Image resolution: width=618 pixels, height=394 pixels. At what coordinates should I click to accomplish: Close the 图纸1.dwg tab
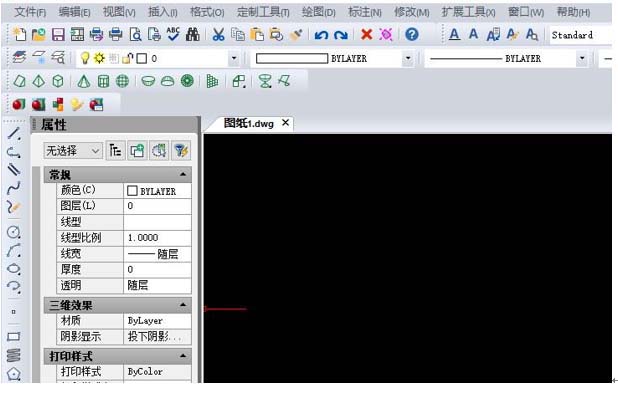tap(285, 123)
